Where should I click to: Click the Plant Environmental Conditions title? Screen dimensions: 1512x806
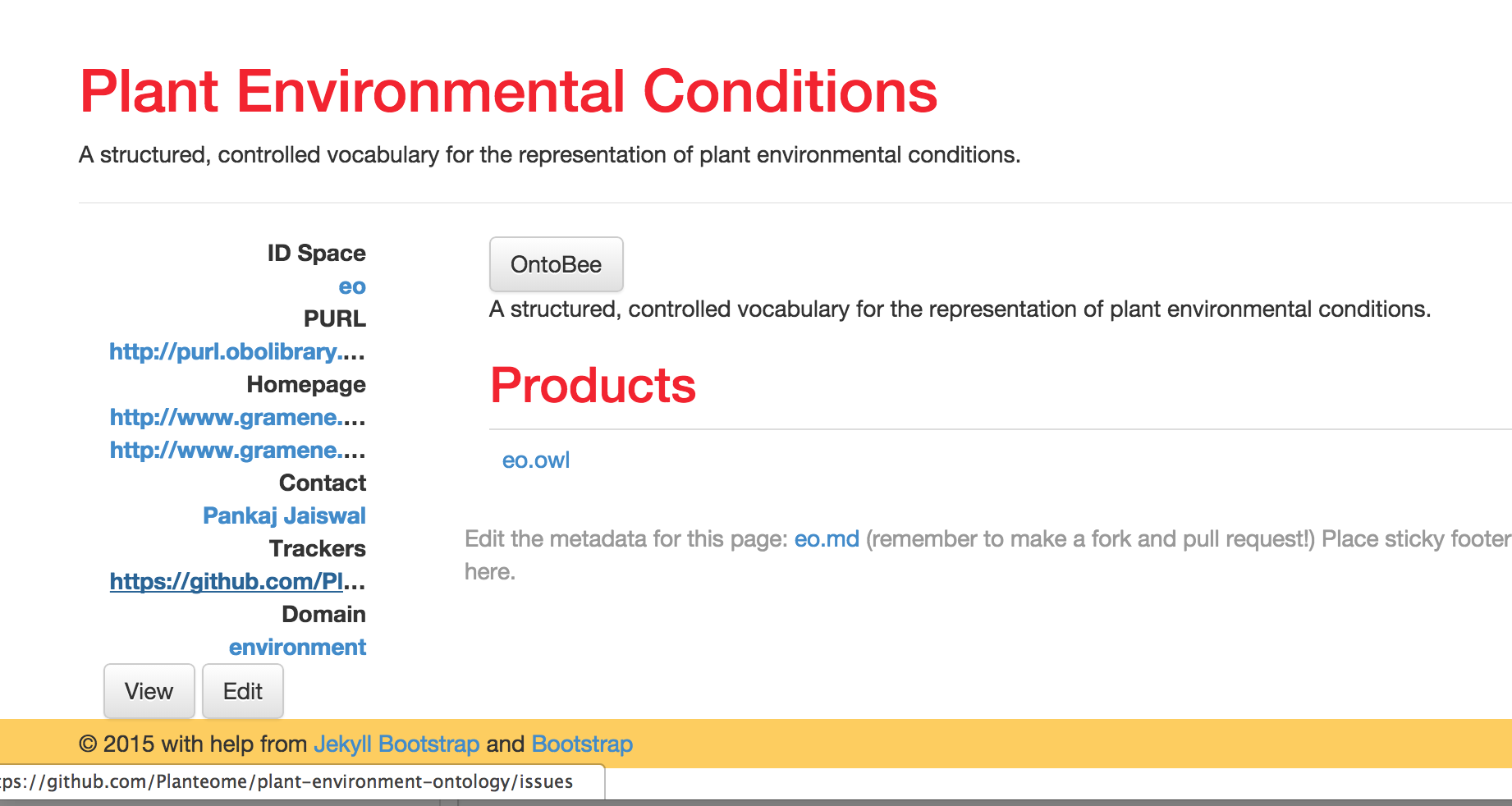(508, 91)
